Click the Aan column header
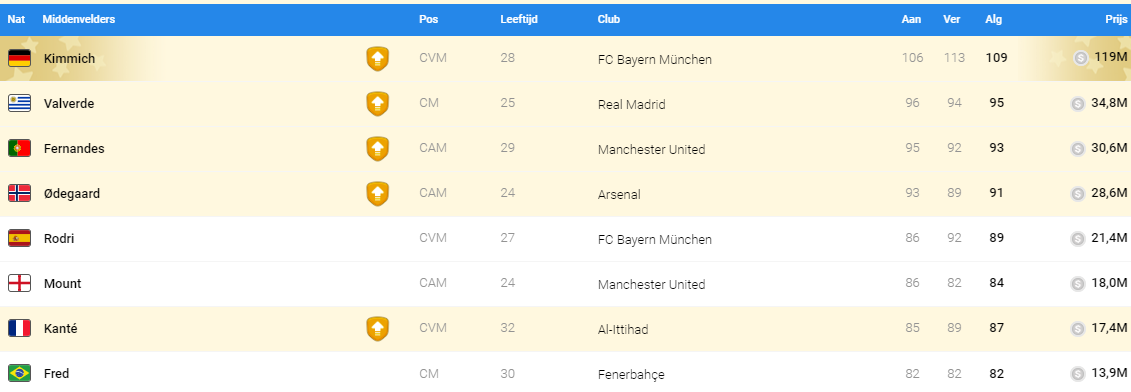 pos(911,19)
